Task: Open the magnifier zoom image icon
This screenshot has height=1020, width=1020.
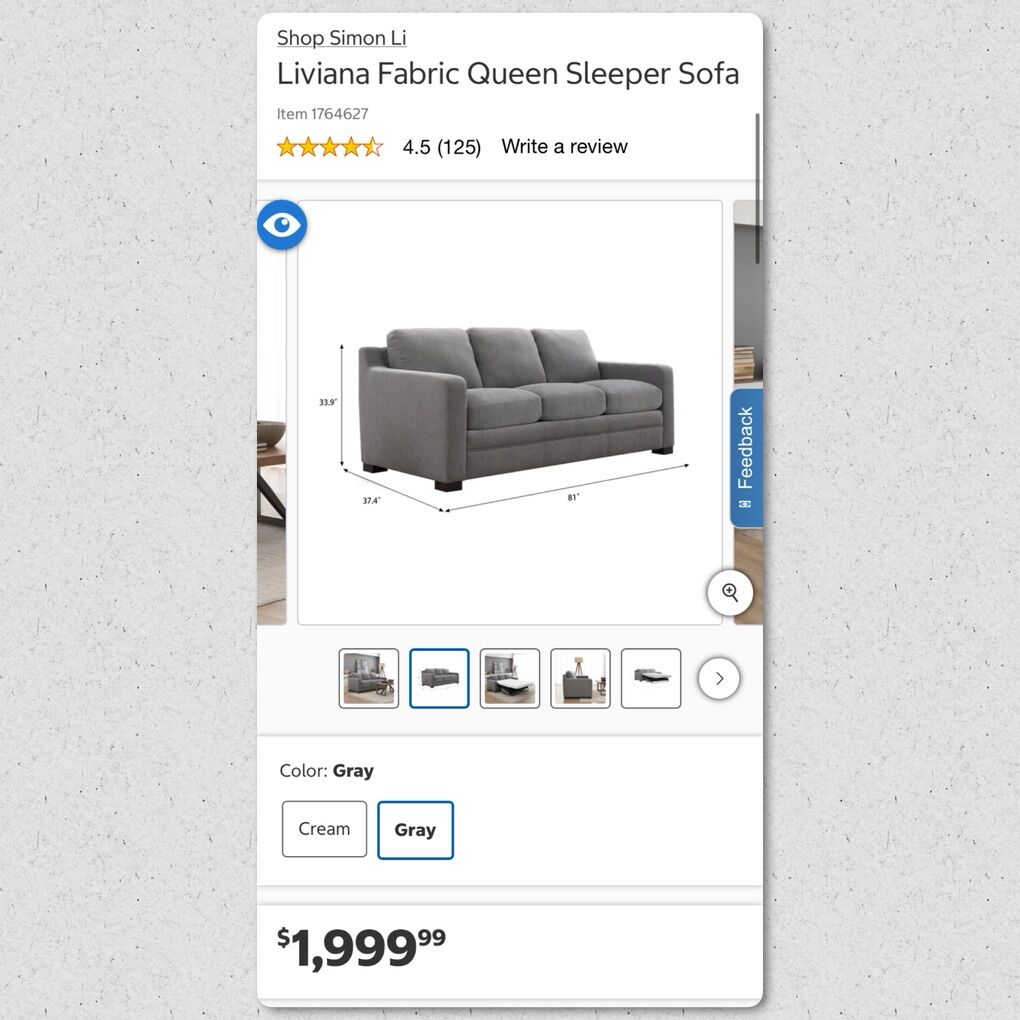Action: [730, 593]
